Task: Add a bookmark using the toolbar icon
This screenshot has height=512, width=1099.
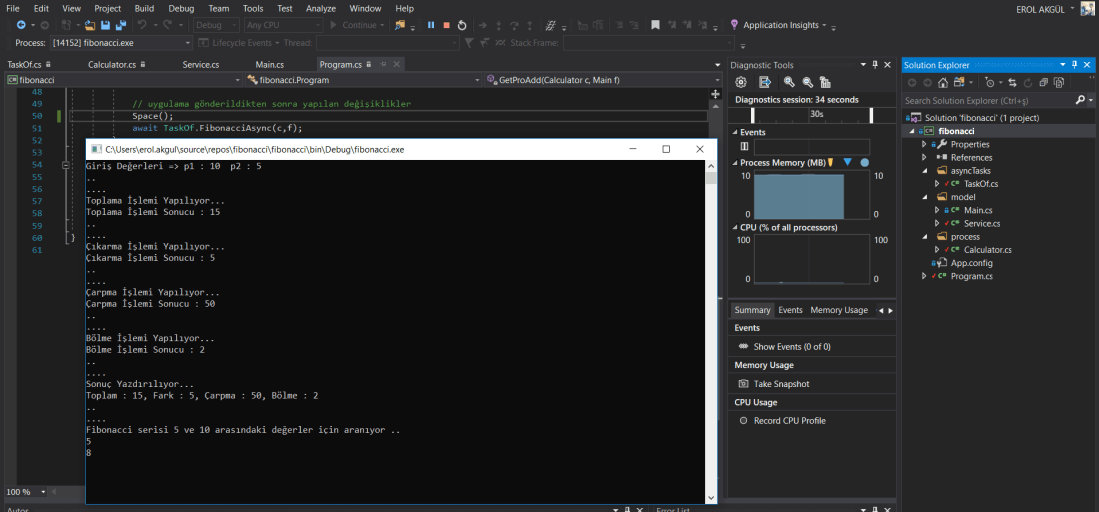Action: coord(655,25)
